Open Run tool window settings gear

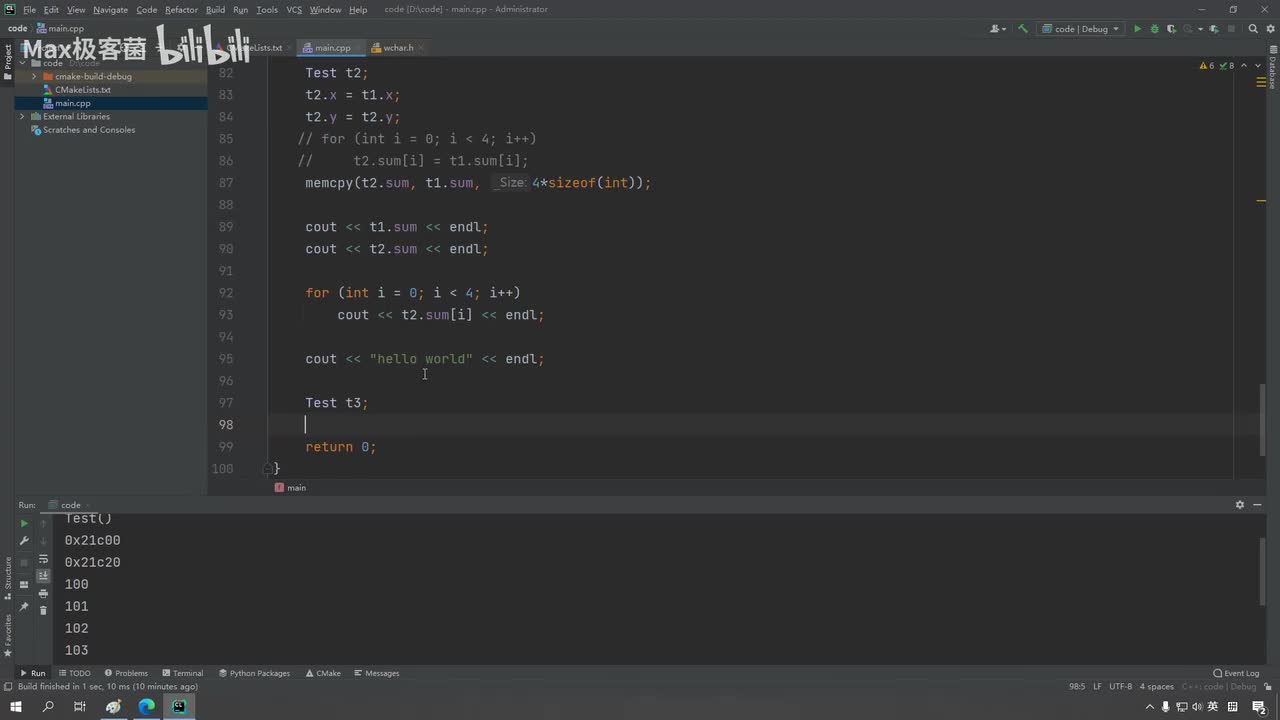click(1240, 505)
